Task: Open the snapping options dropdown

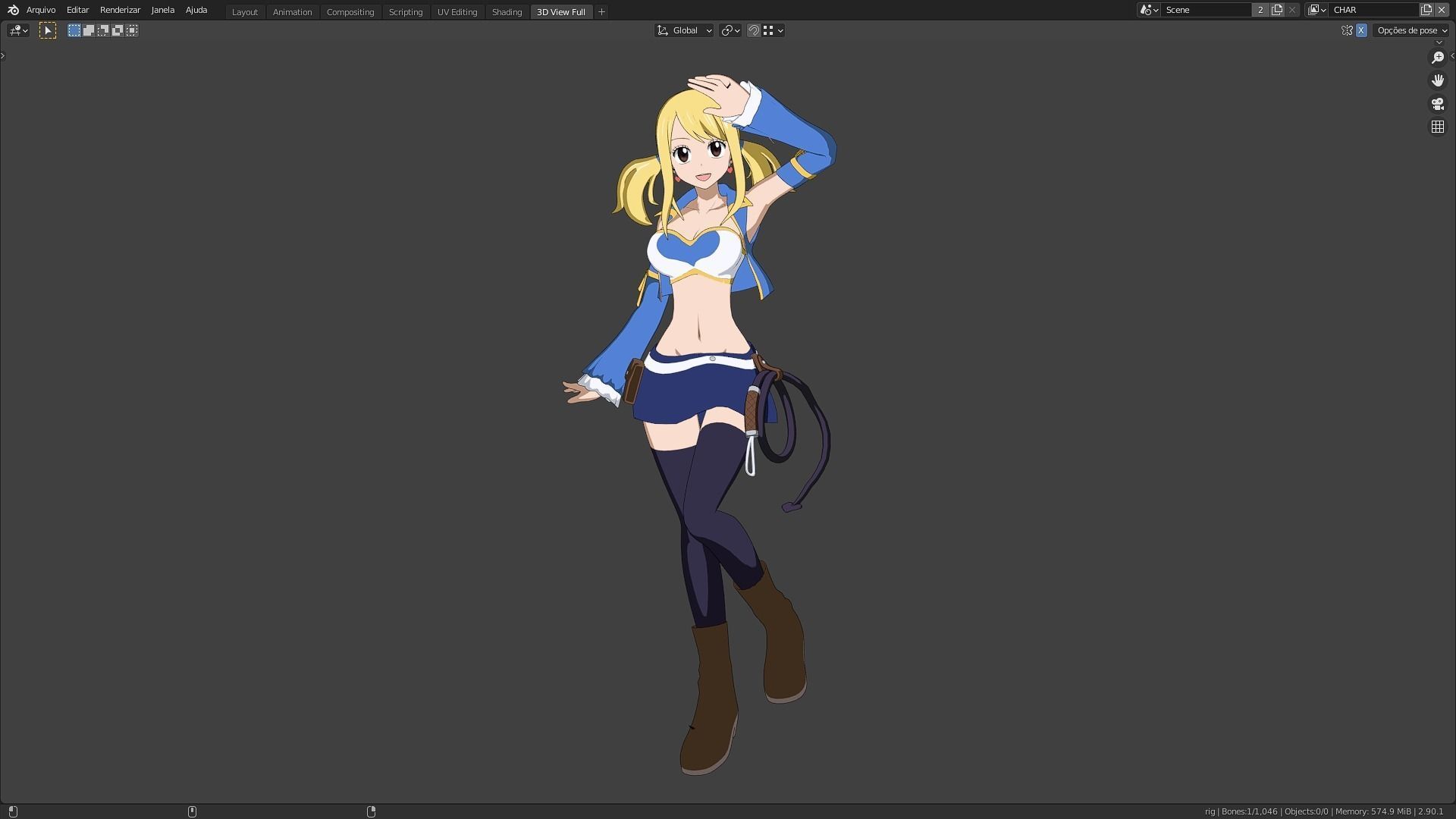Action: pos(773,30)
